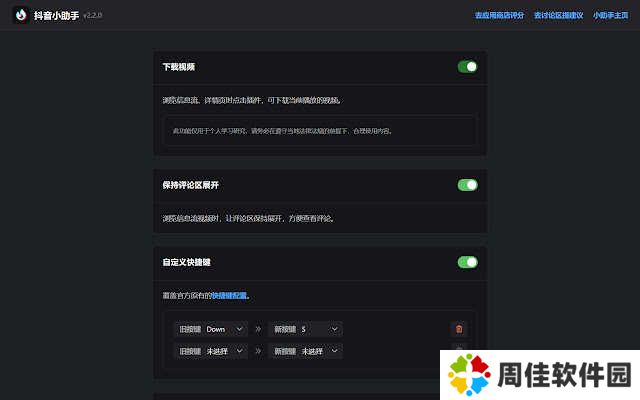Click the 下载视频 section heading
640x400 pixels.
point(179,67)
